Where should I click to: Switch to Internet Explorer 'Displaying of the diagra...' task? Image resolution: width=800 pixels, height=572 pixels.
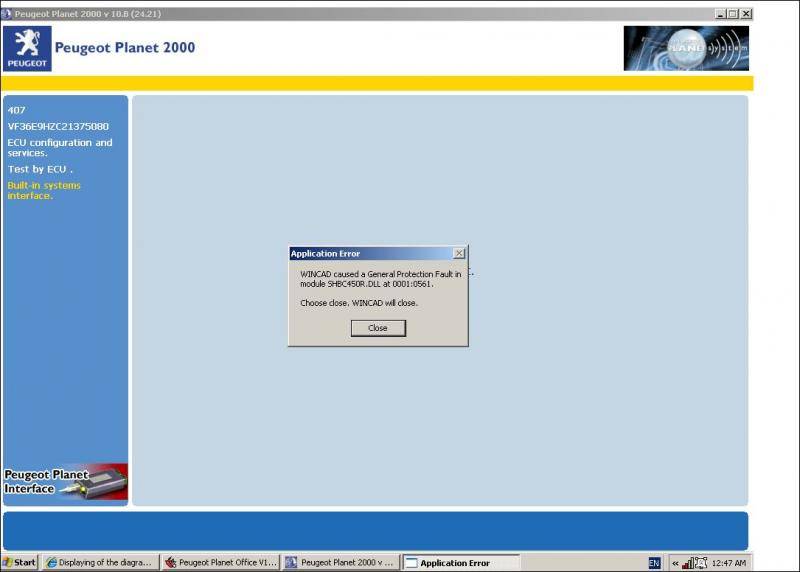point(99,563)
